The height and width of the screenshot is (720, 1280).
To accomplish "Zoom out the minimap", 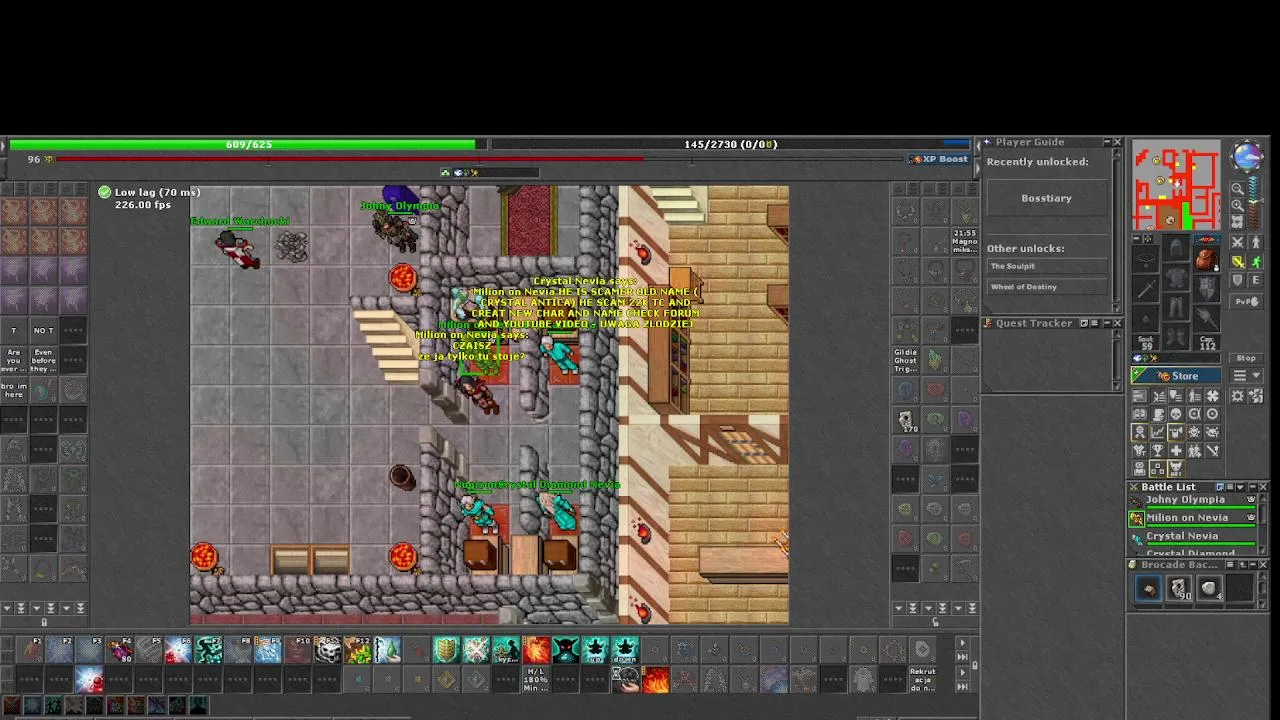I will (1238, 188).
